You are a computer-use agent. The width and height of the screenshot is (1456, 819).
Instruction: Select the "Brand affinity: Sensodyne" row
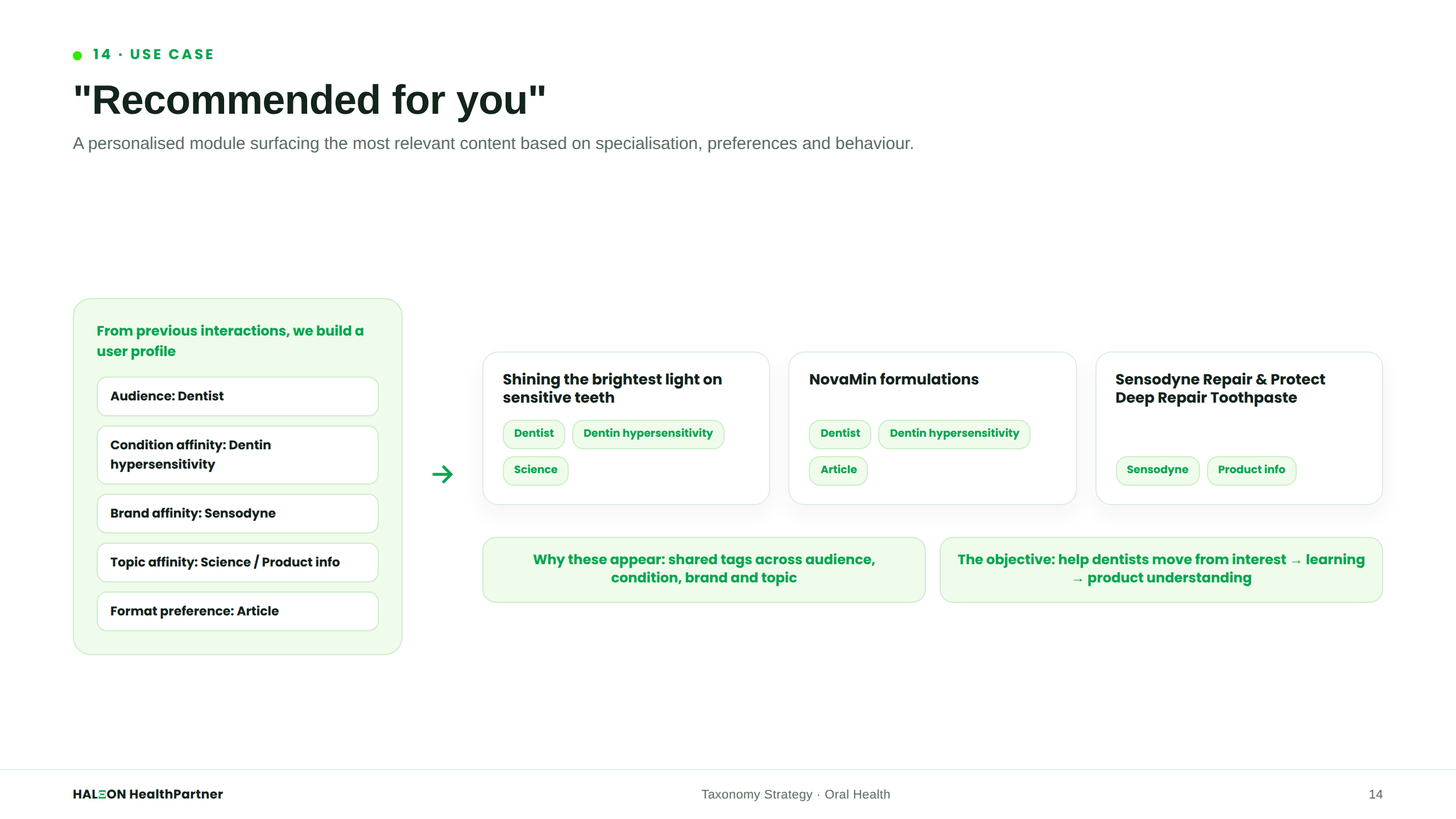click(238, 514)
